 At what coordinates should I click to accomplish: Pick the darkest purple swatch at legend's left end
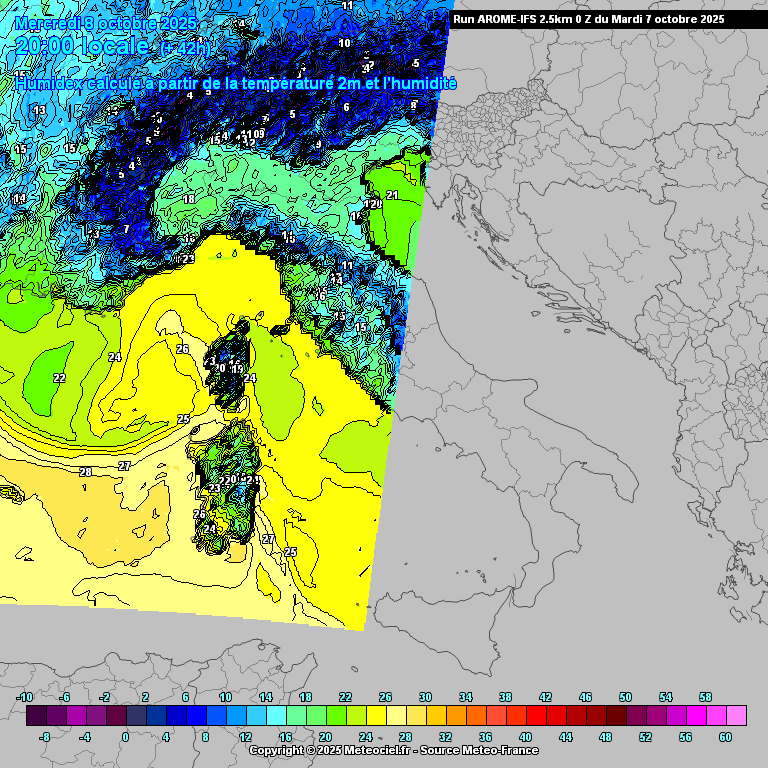[36, 716]
